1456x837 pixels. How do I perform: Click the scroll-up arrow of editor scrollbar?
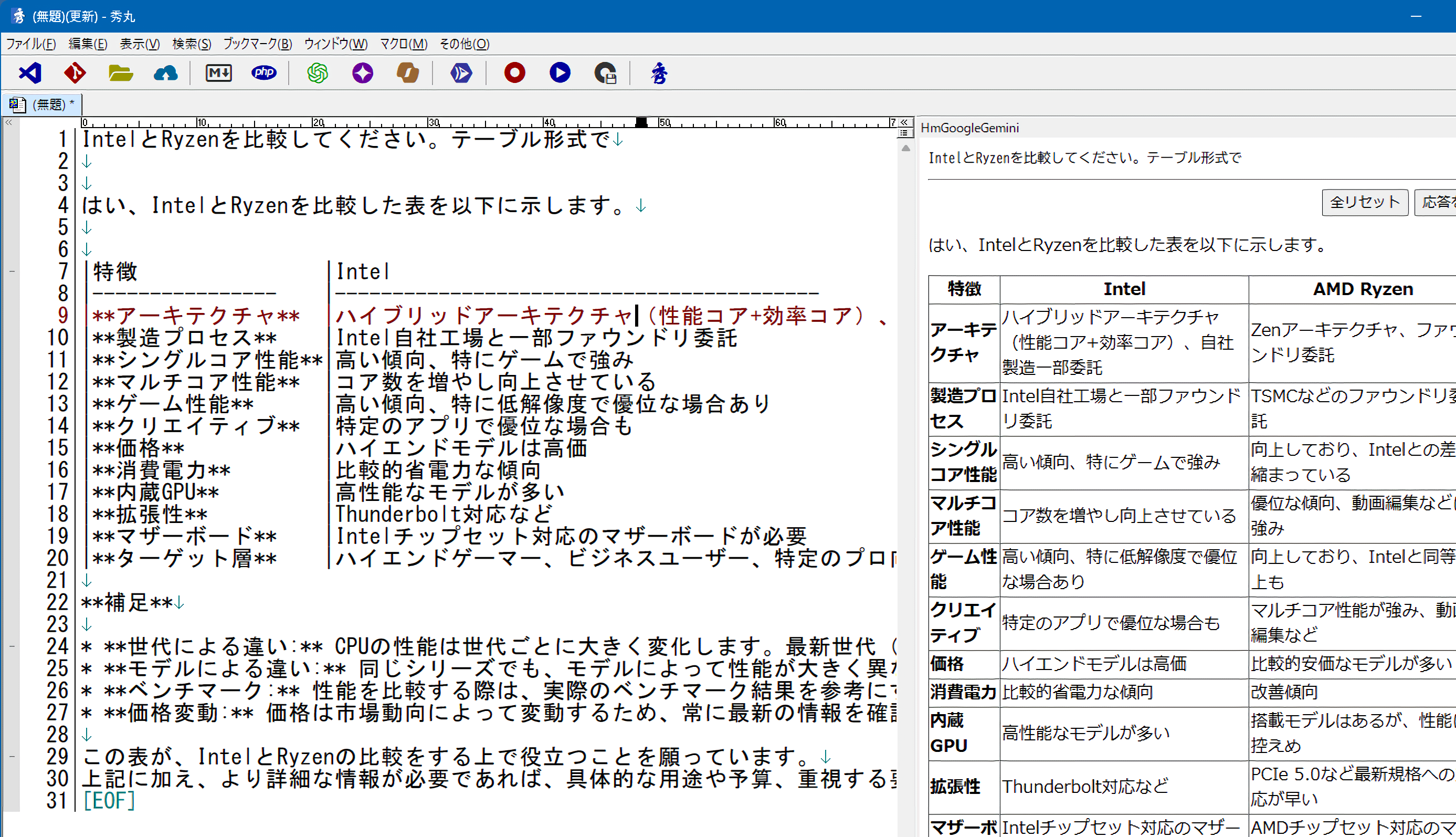coord(905,148)
